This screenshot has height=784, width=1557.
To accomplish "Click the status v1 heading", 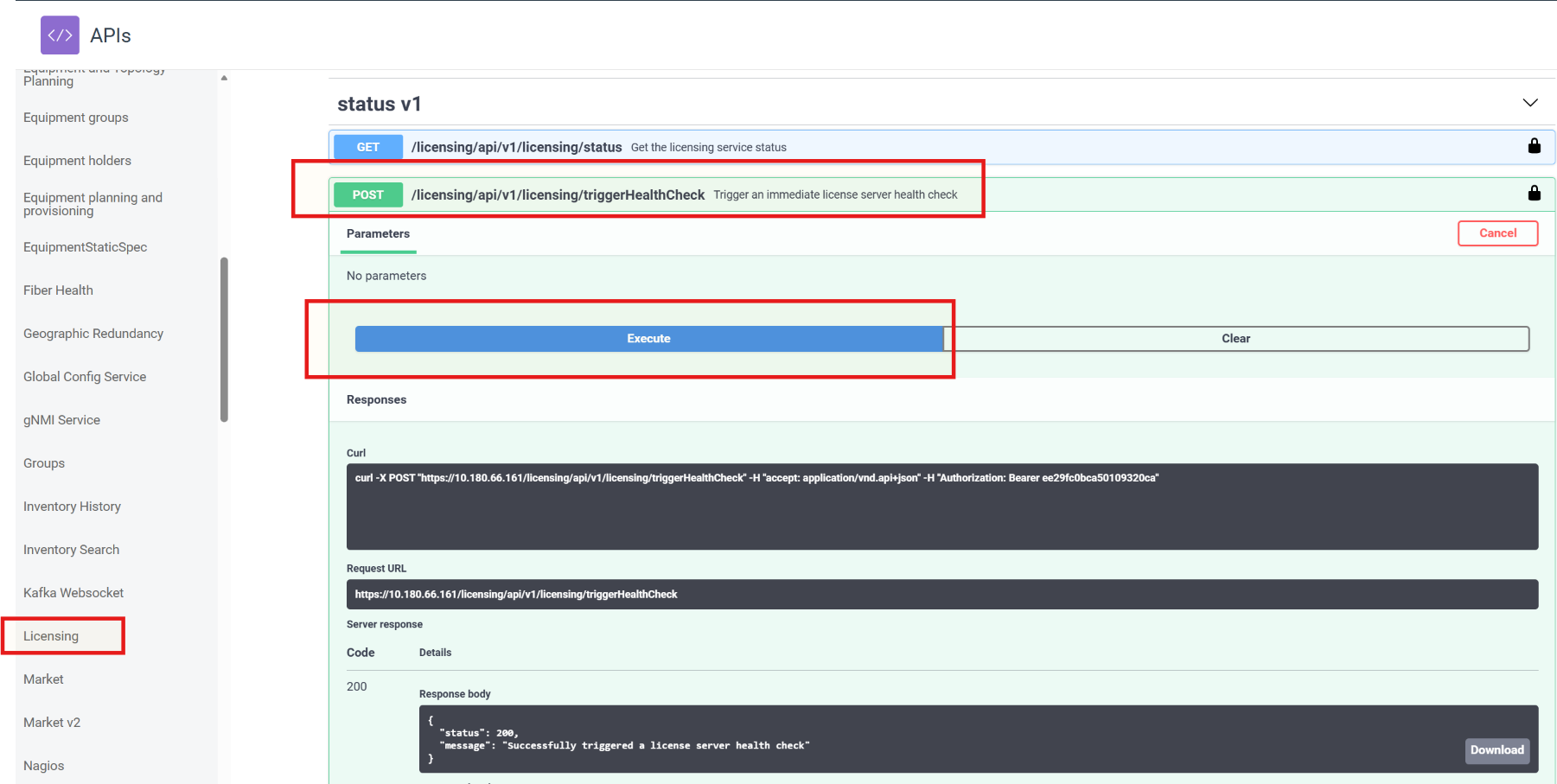I will coord(379,105).
